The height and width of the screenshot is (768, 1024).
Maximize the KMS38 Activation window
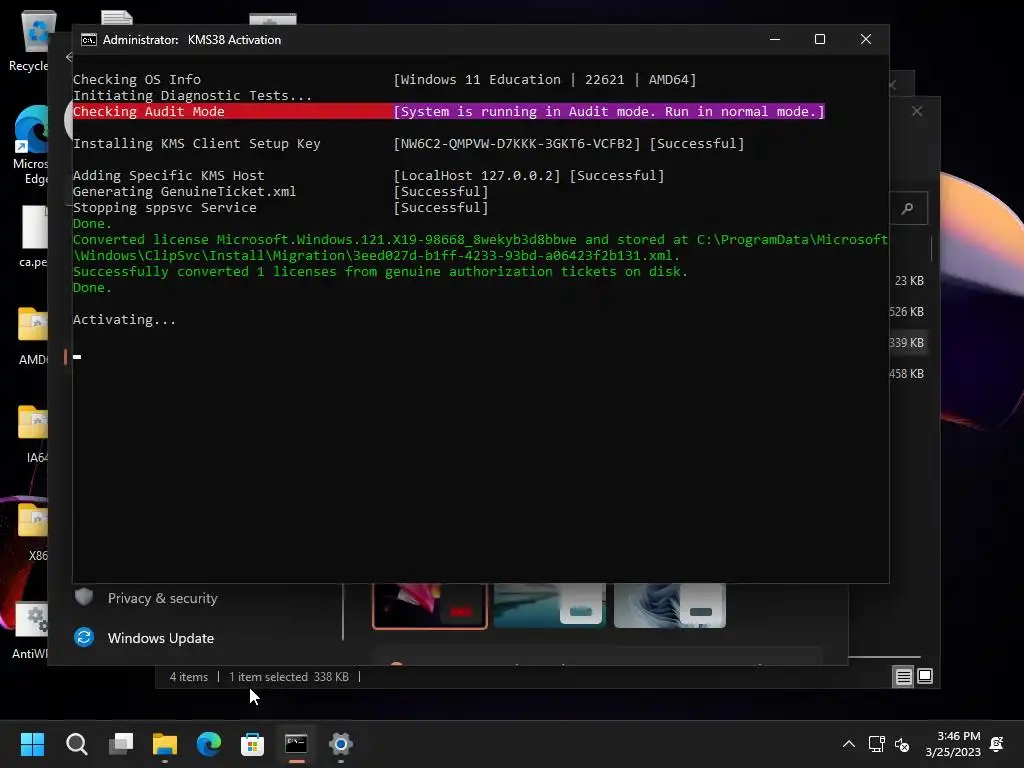820,39
